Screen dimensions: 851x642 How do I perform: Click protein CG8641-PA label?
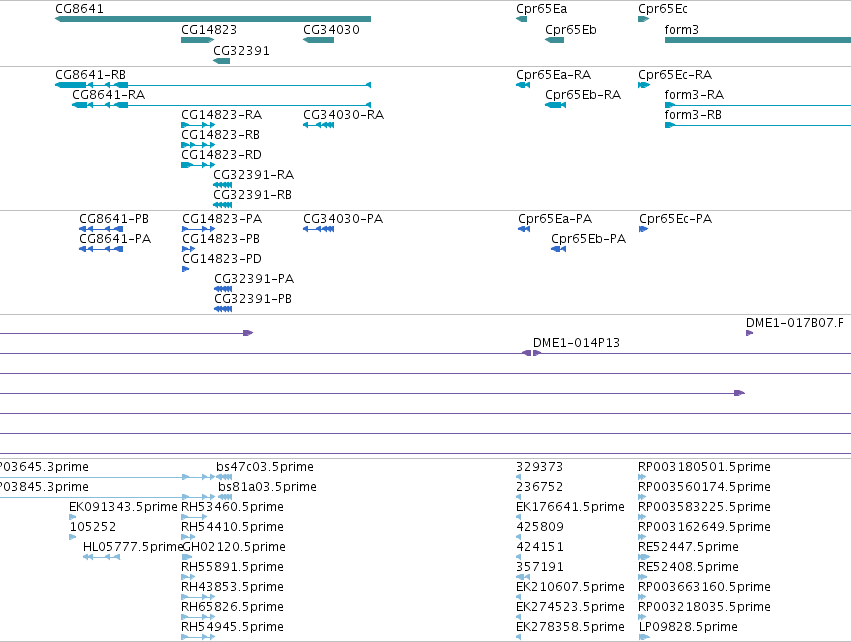(x=115, y=239)
